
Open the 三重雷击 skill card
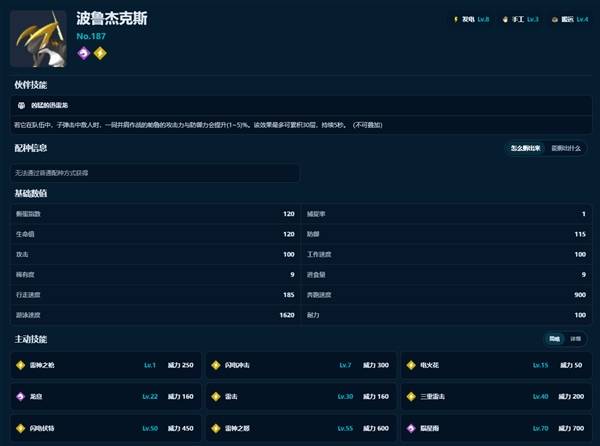coord(496,397)
